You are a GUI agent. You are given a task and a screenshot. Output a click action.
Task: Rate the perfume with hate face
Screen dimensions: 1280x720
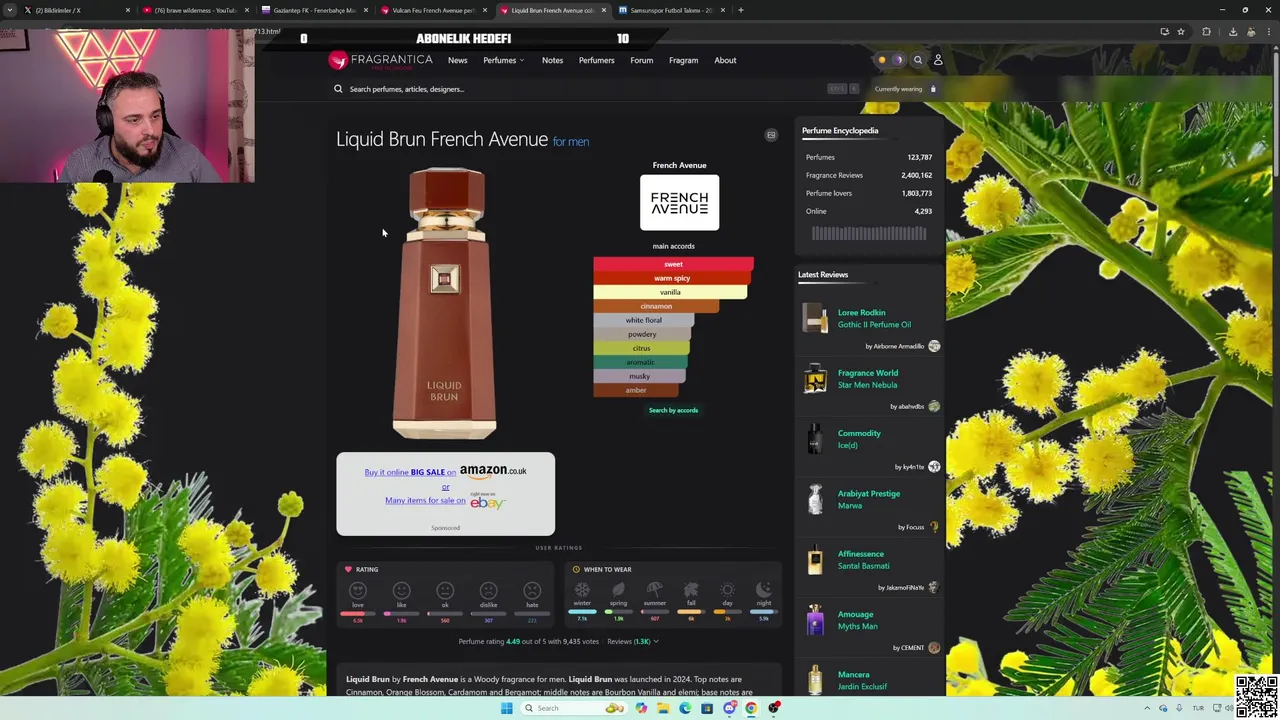coord(532,591)
